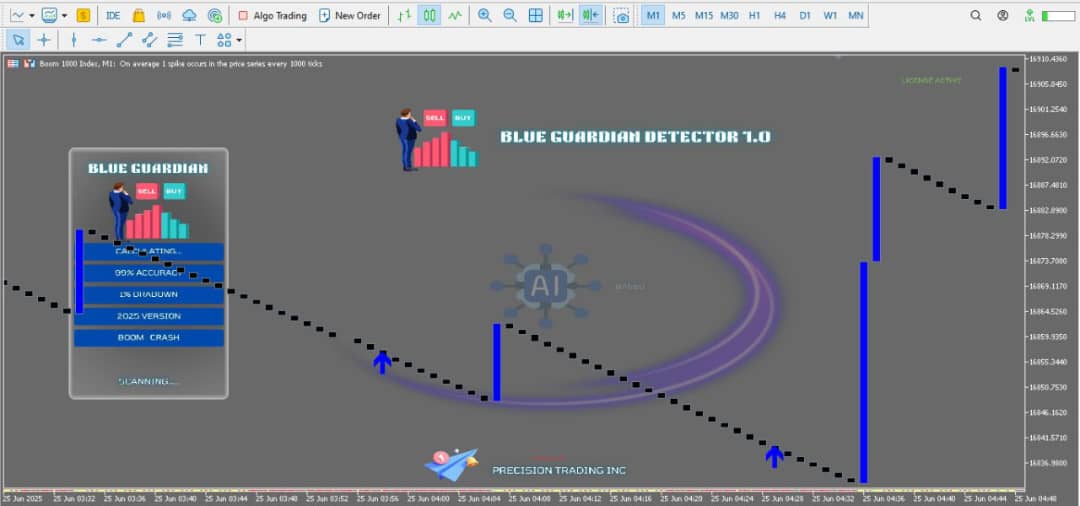Click the 2025 VERSION panel button
Screen dimensions: 1080x506
(x=149, y=316)
